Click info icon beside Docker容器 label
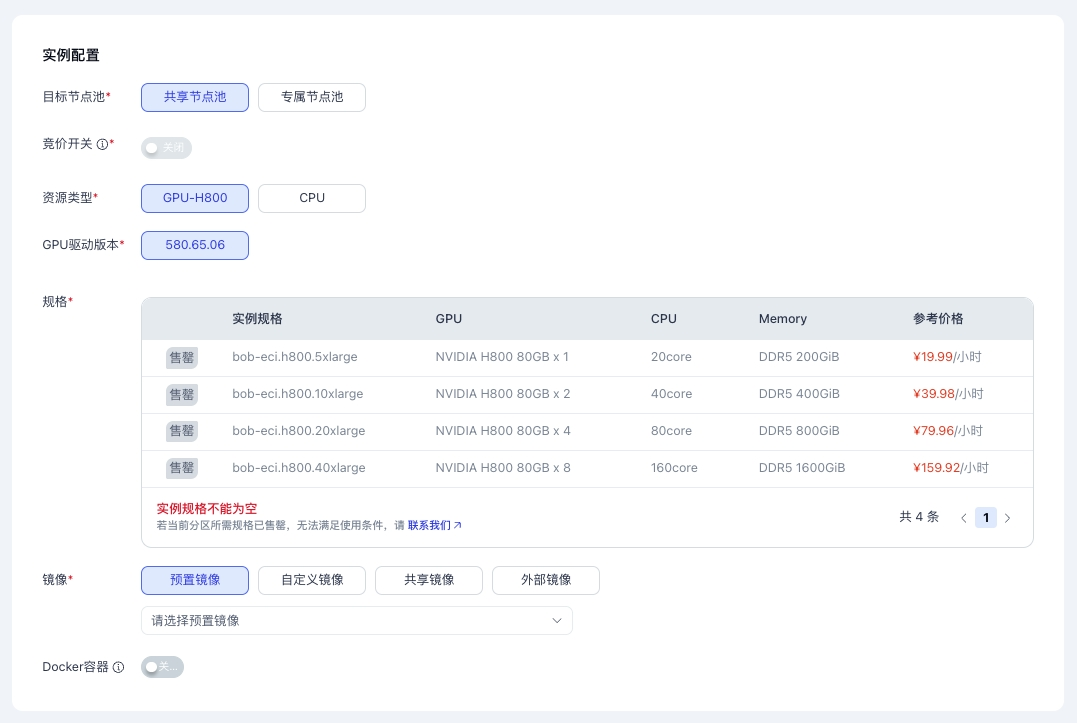The width and height of the screenshot is (1077, 723). [x=118, y=667]
